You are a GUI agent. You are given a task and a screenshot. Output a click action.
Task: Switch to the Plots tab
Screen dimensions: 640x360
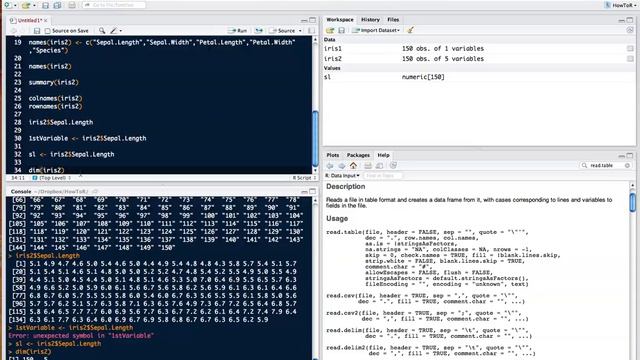click(332, 155)
